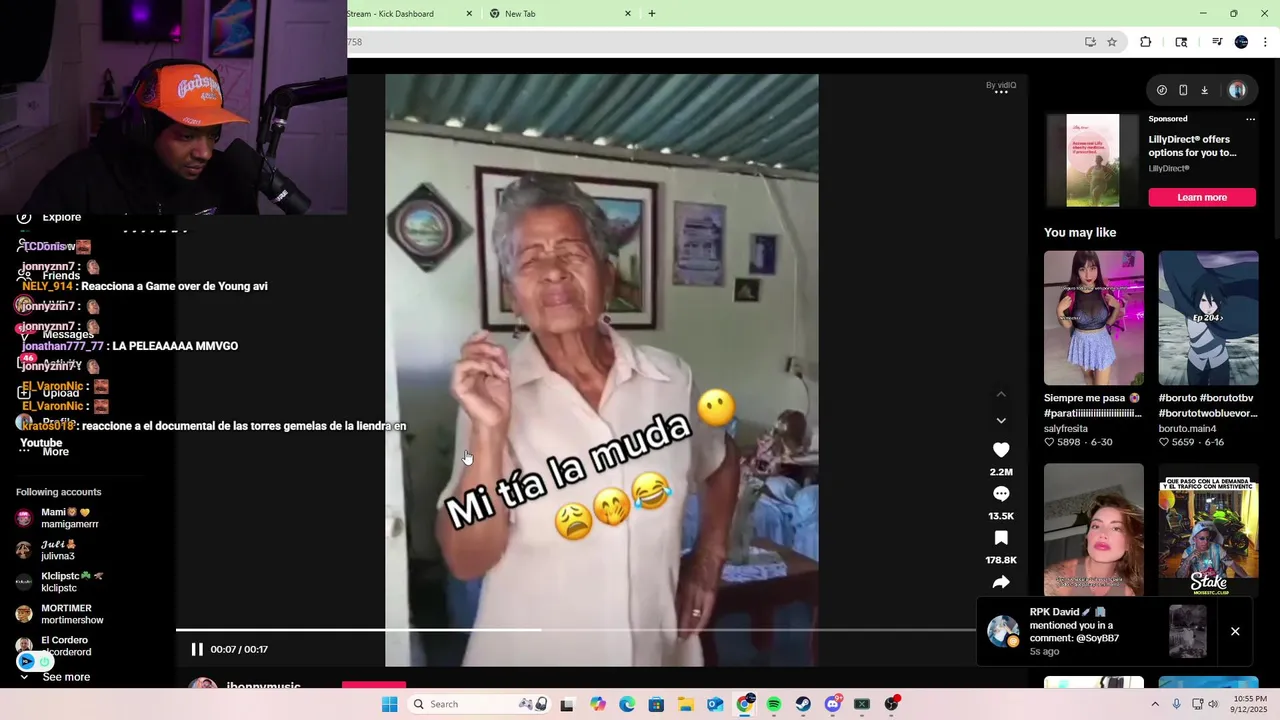
Task: Click the install app icon in address bar
Action: coord(1090,42)
